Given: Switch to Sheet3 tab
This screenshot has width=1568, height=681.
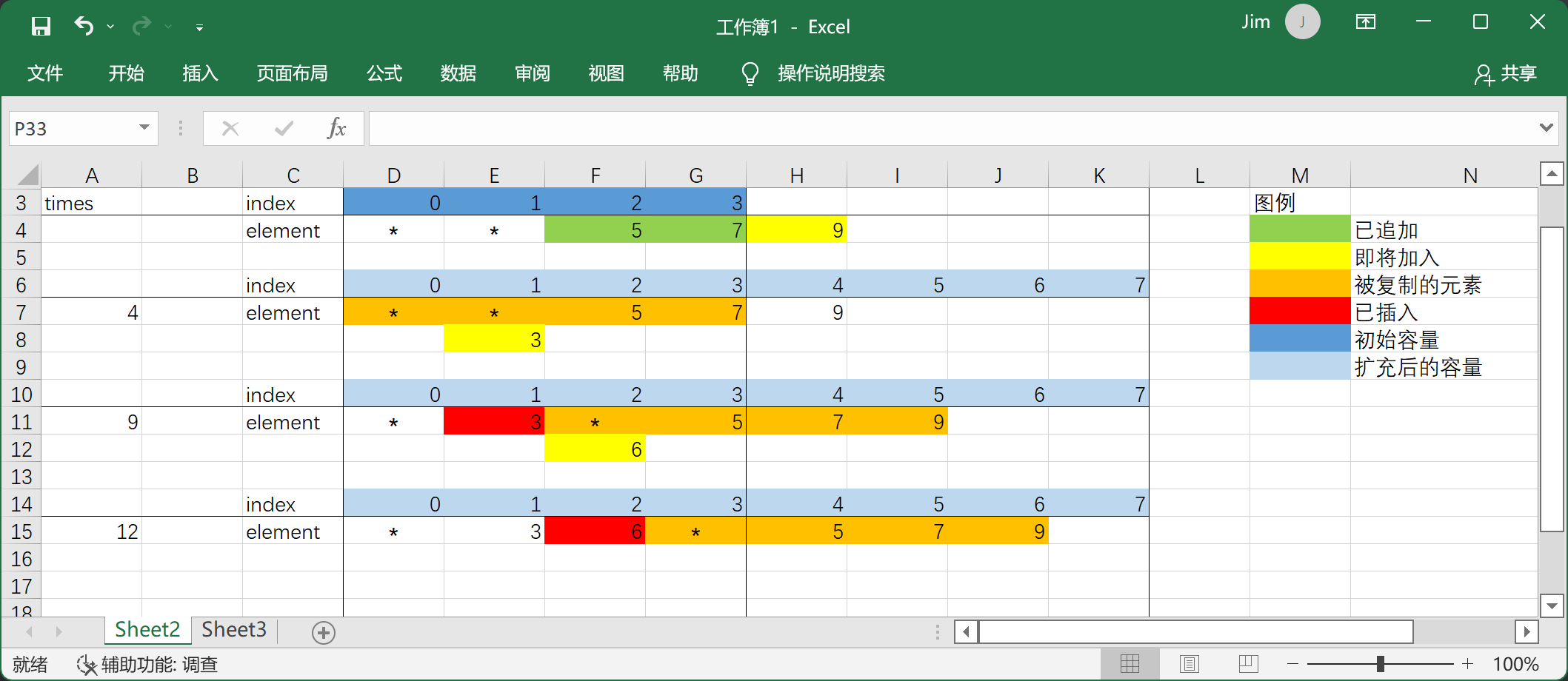Looking at the screenshot, I should click(234, 630).
